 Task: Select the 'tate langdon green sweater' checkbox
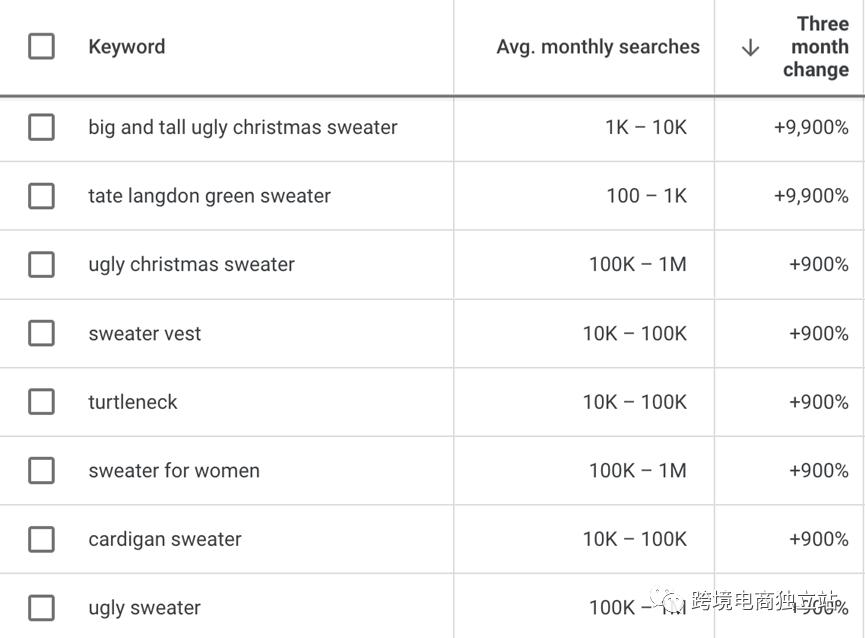coord(41,196)
